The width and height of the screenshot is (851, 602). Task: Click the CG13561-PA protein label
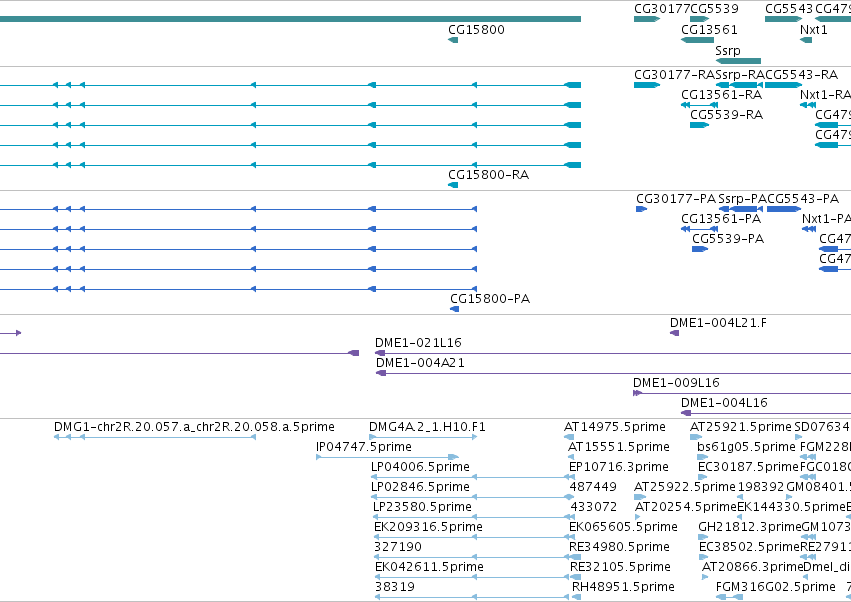point(721,219)
